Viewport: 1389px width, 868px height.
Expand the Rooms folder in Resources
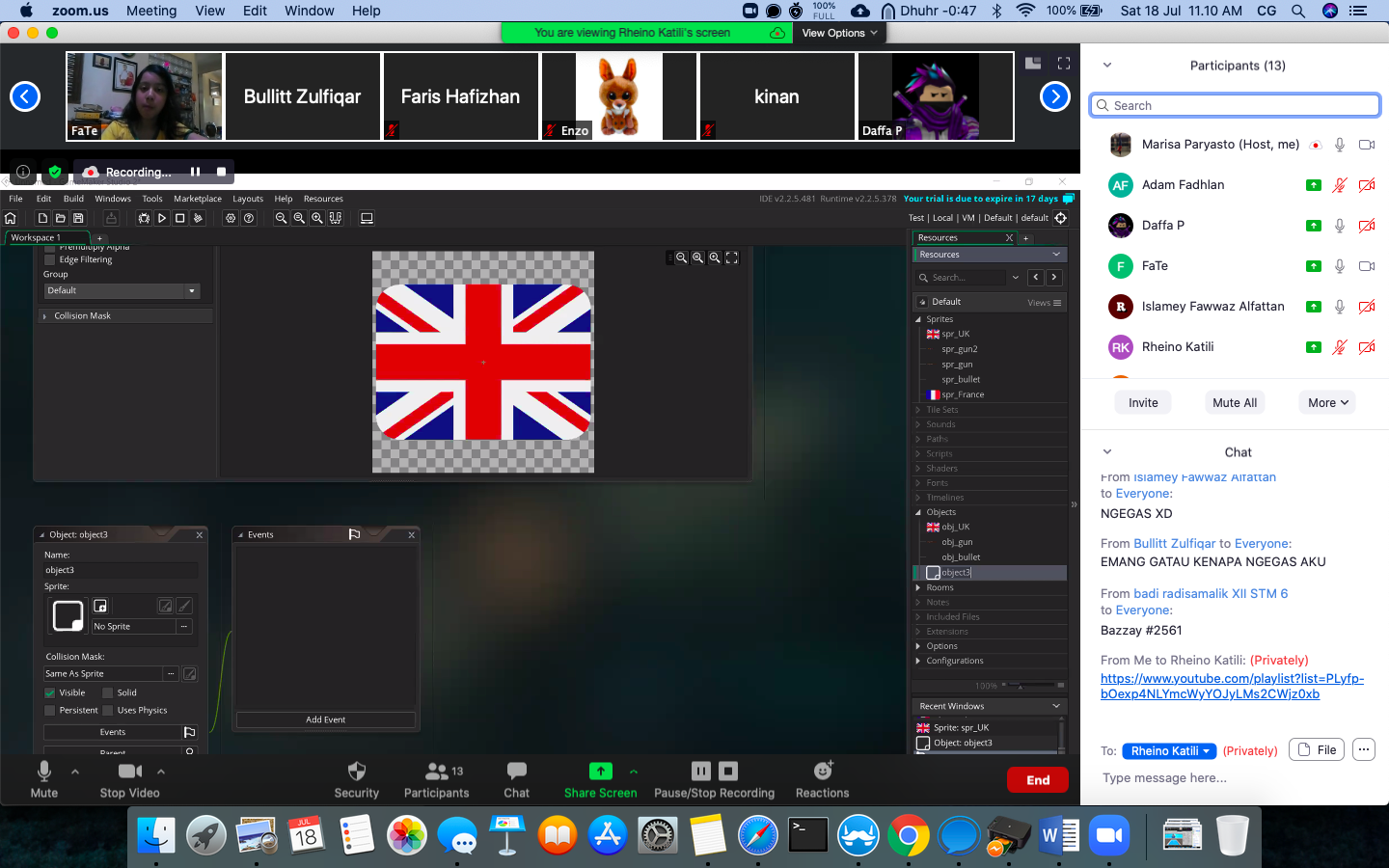tap(918, 587)
